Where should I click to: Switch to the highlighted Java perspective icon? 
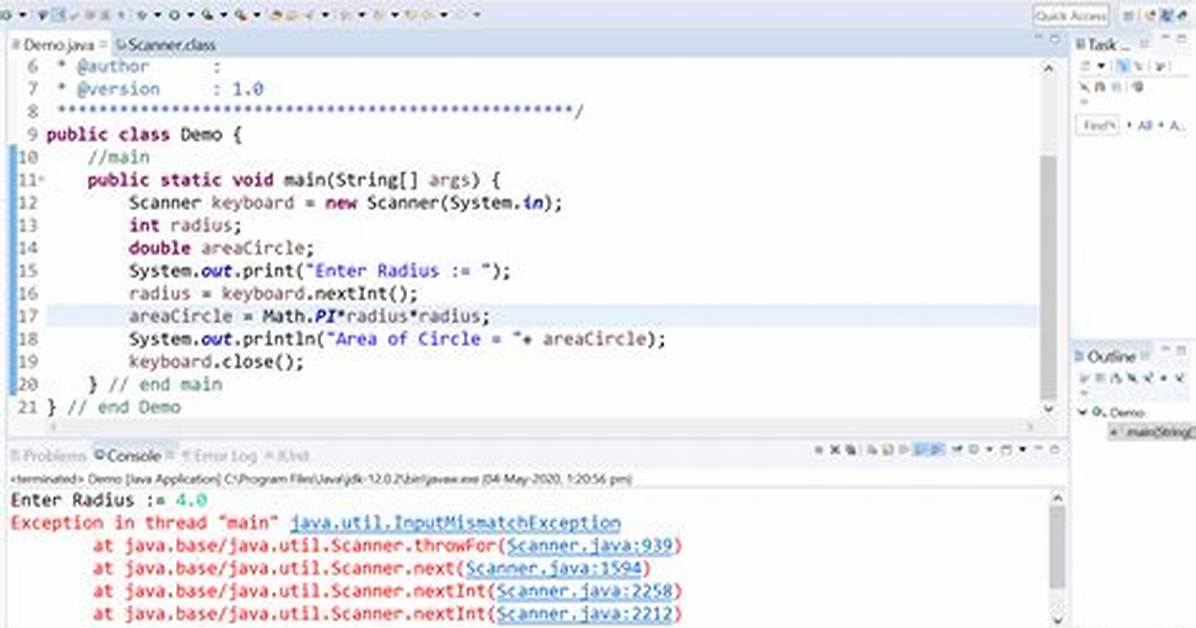tap(1167, 15)
